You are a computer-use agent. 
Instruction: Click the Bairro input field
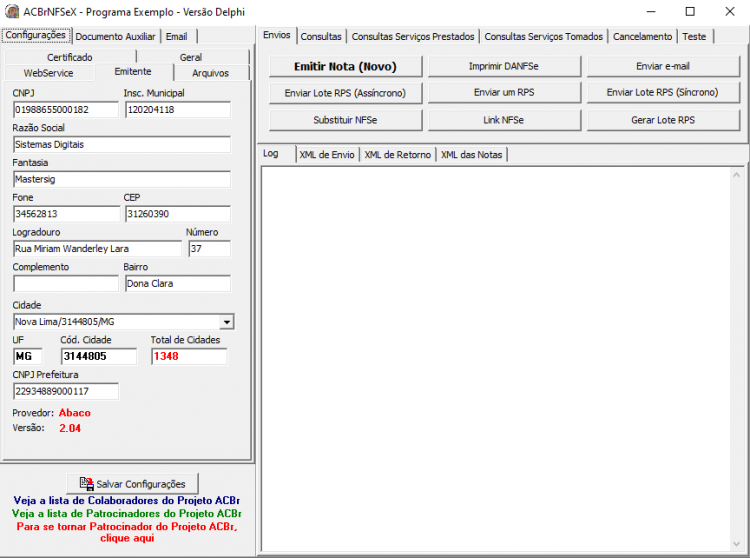[178, 284]
